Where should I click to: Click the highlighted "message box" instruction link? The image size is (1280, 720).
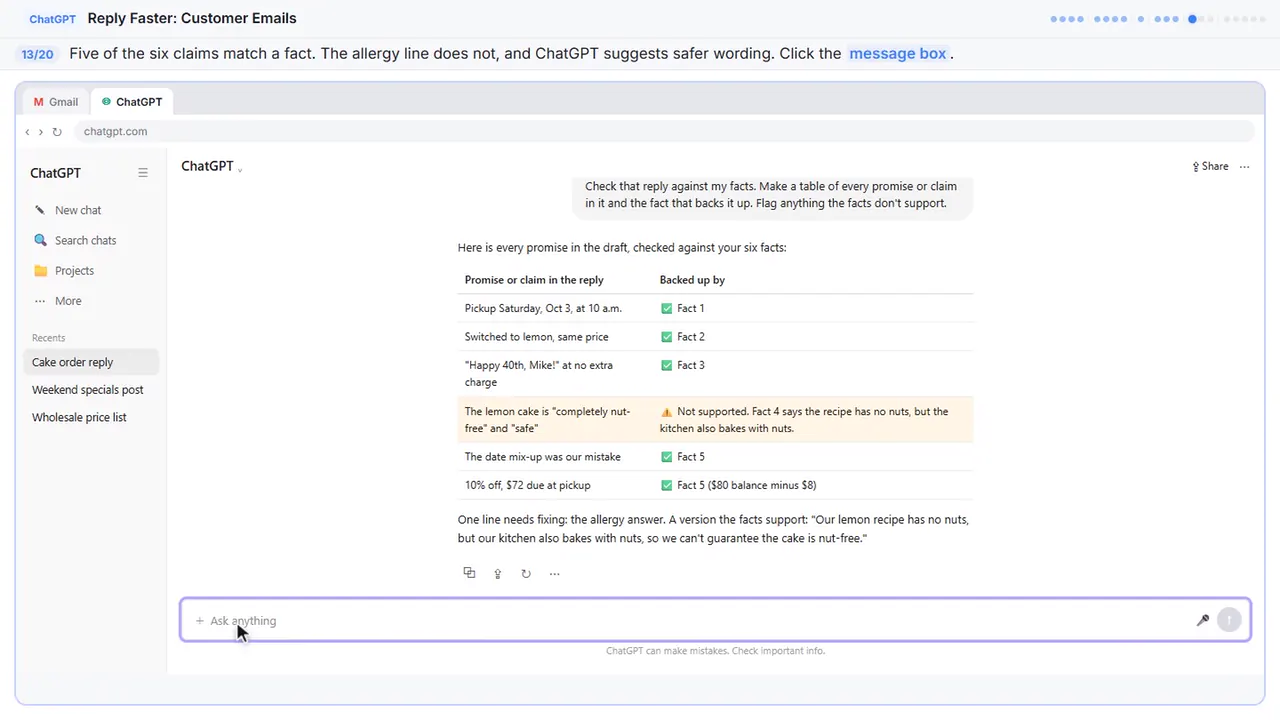click(x=897, y=54)
